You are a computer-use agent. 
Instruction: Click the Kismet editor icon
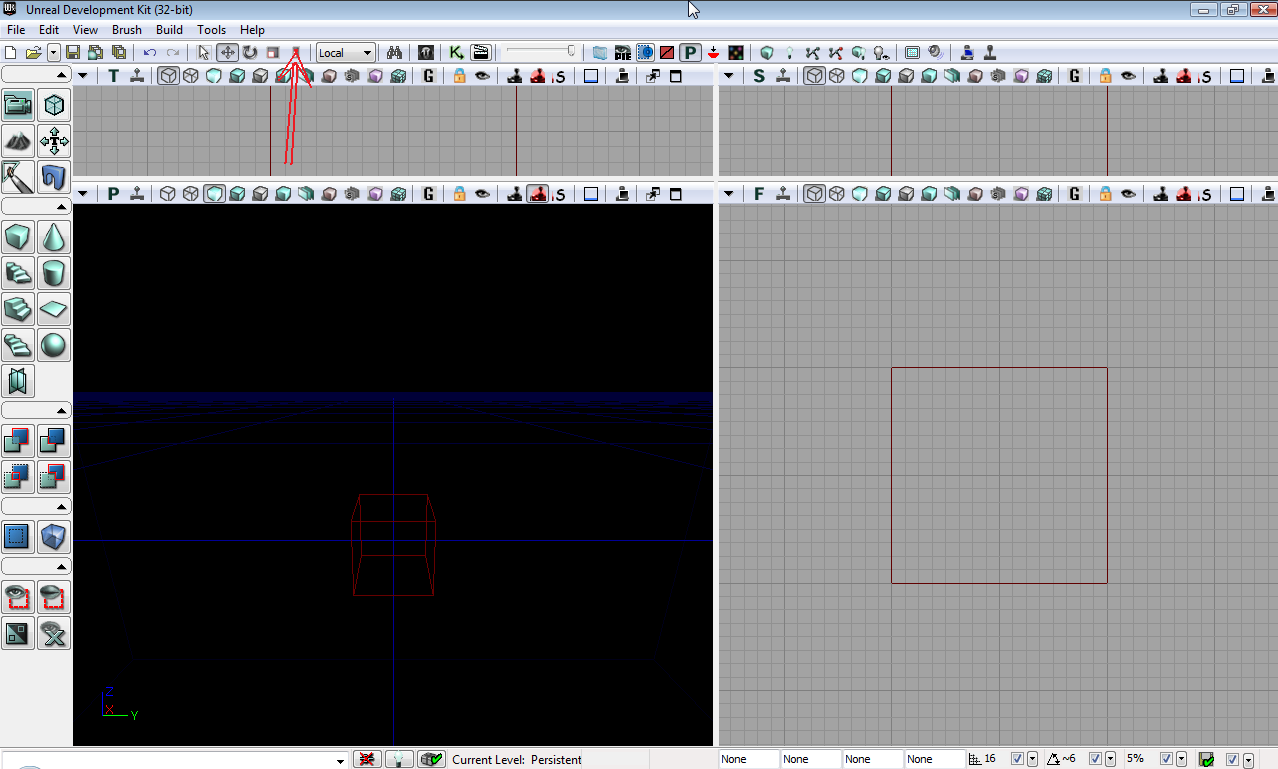(x=456, y=53)
